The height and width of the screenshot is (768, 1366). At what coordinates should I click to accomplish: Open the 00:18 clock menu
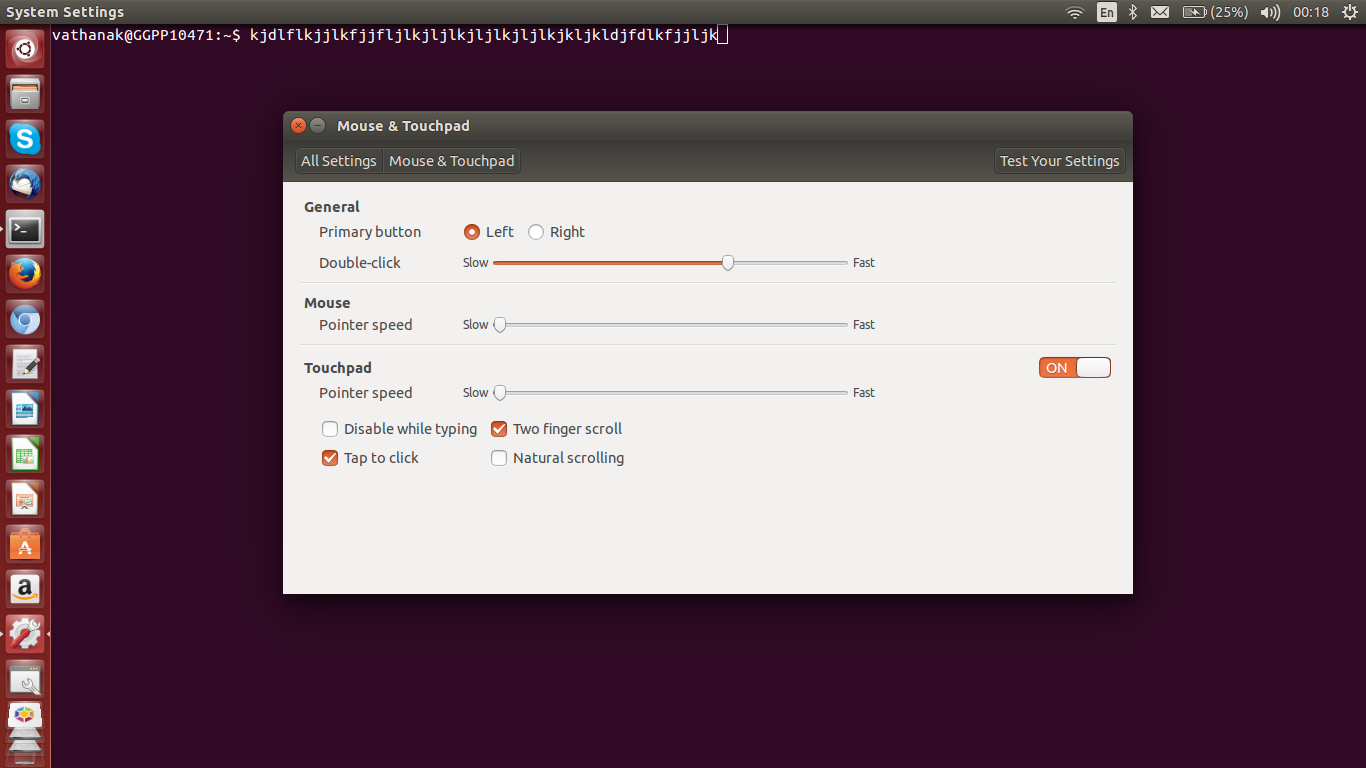click(x=1311, y=12)
